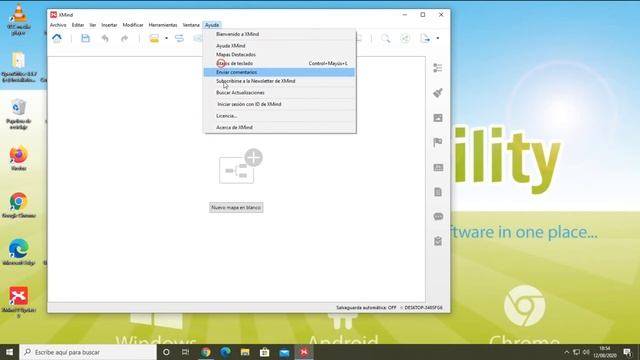640x360 pixels.
Task: Expand the arrow beside the yellow topic icon
Action: (166, 38)
